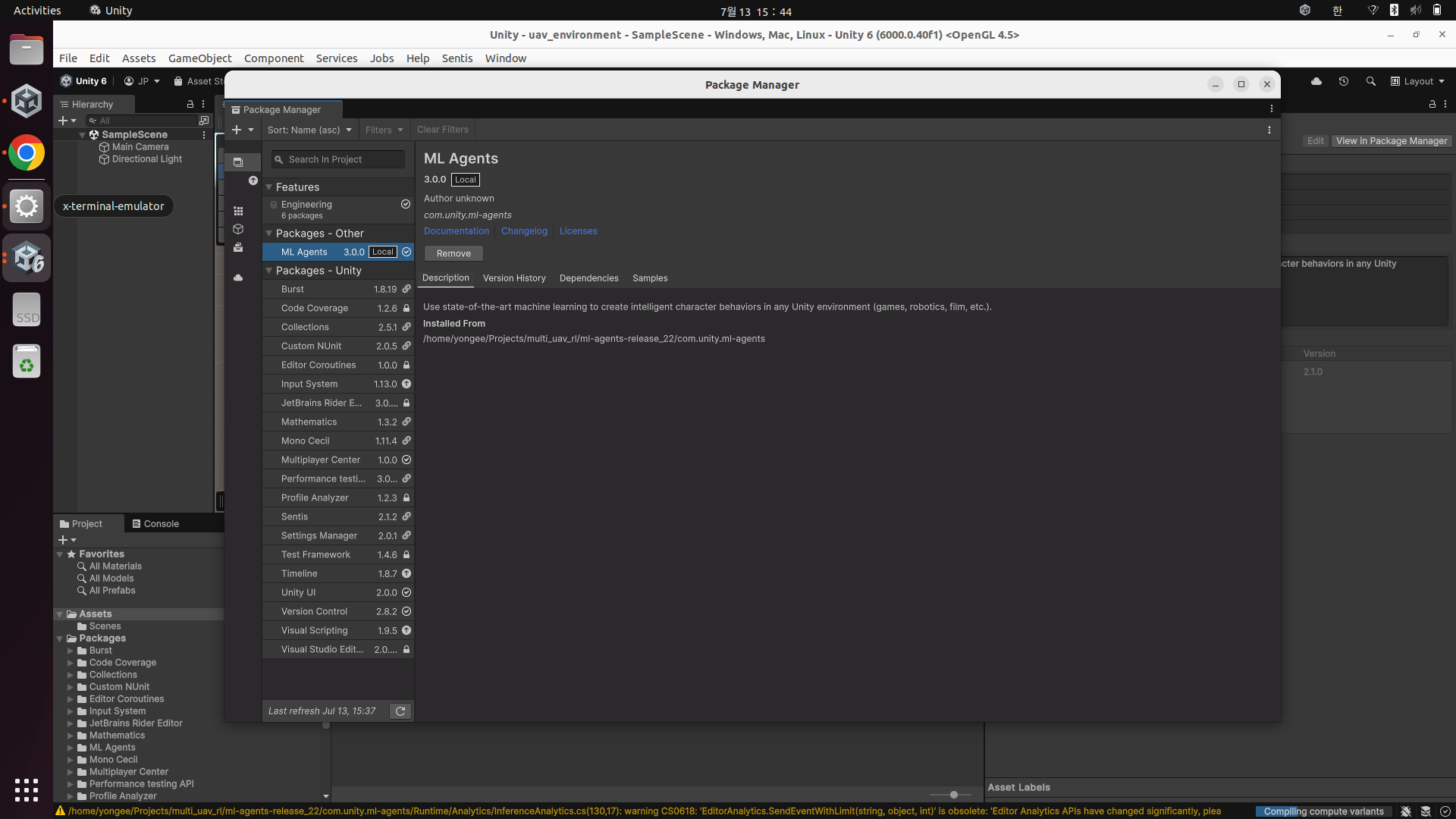Open the Sort: Name (asc) dropdown
1456x819 pixels.
309,130
